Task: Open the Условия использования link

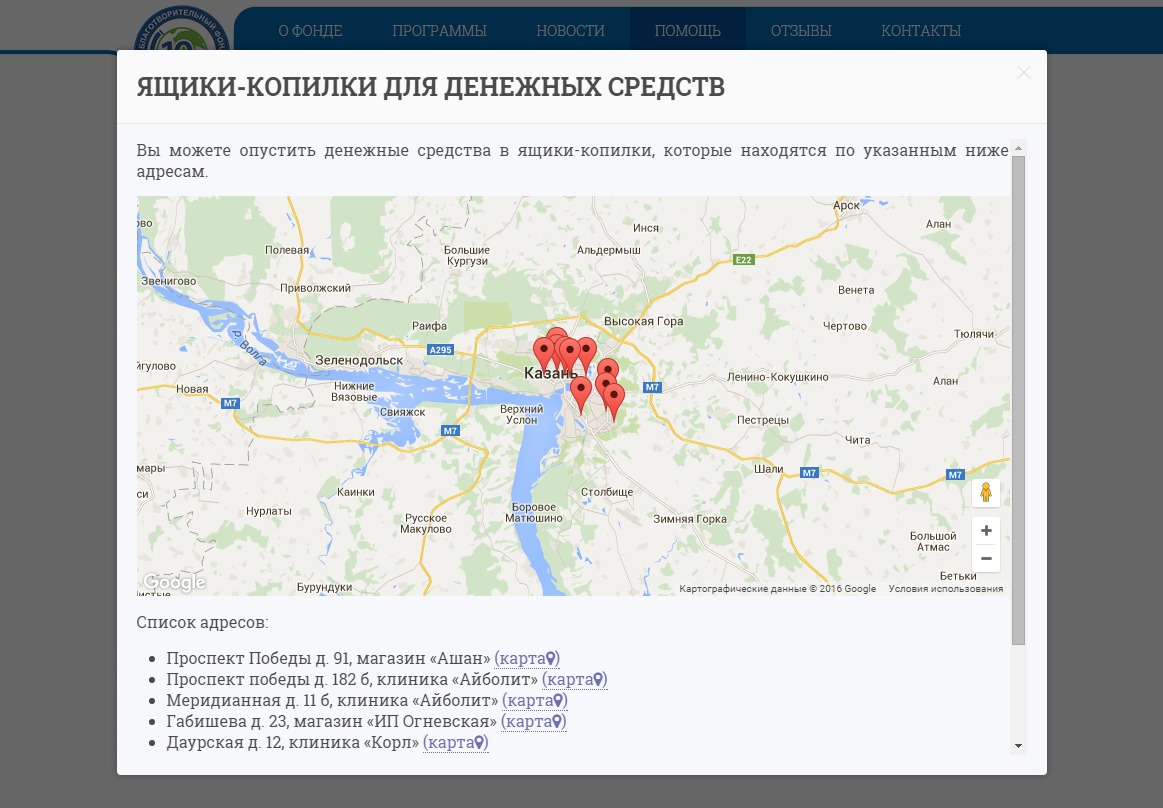Action: 946,588
